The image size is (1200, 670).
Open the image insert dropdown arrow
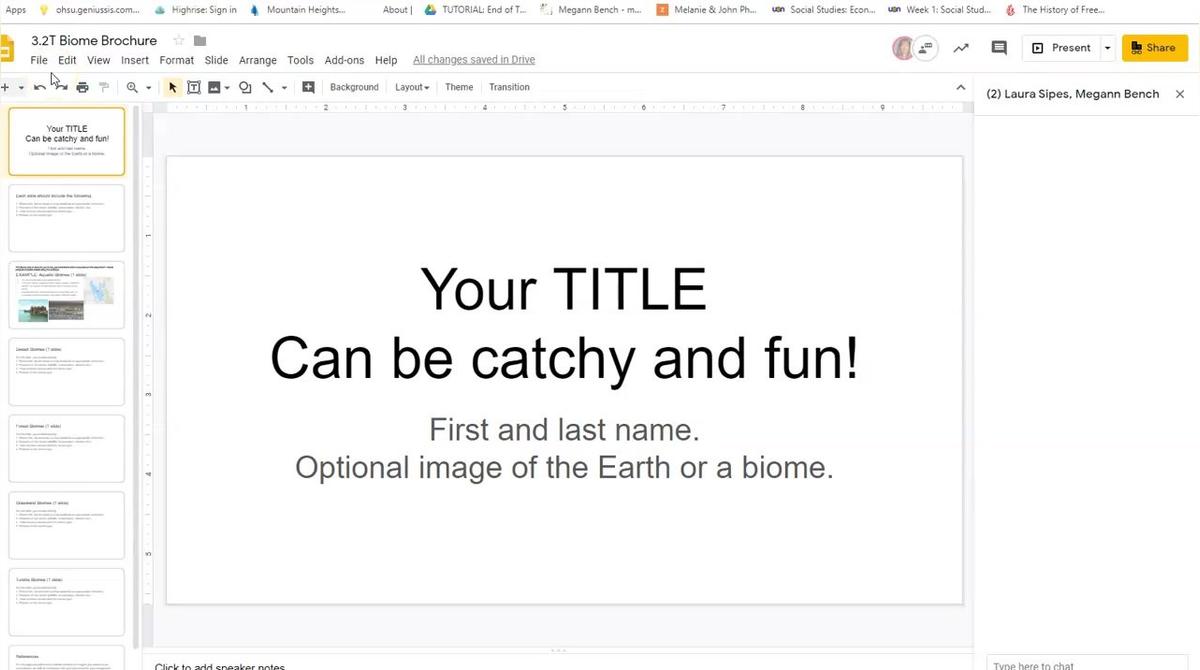227,87
